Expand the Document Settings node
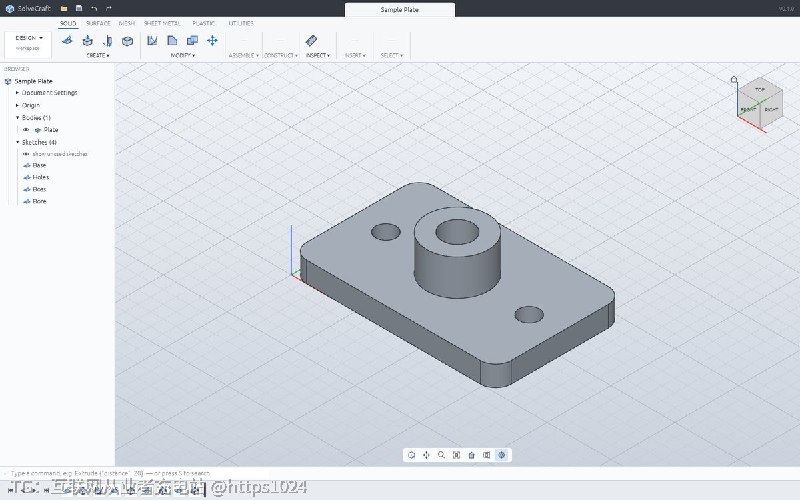 pyautogui.click(x=17, y=93)
